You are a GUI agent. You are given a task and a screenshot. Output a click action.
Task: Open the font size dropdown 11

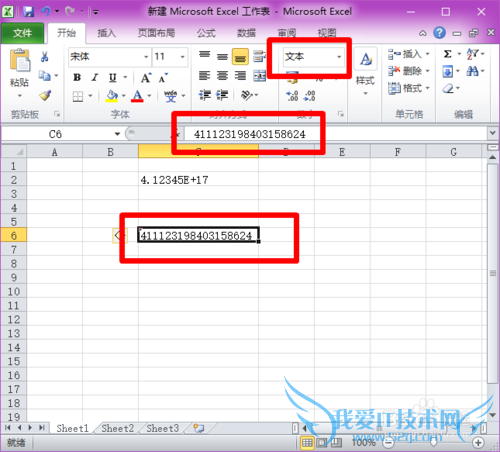(182, 57)
